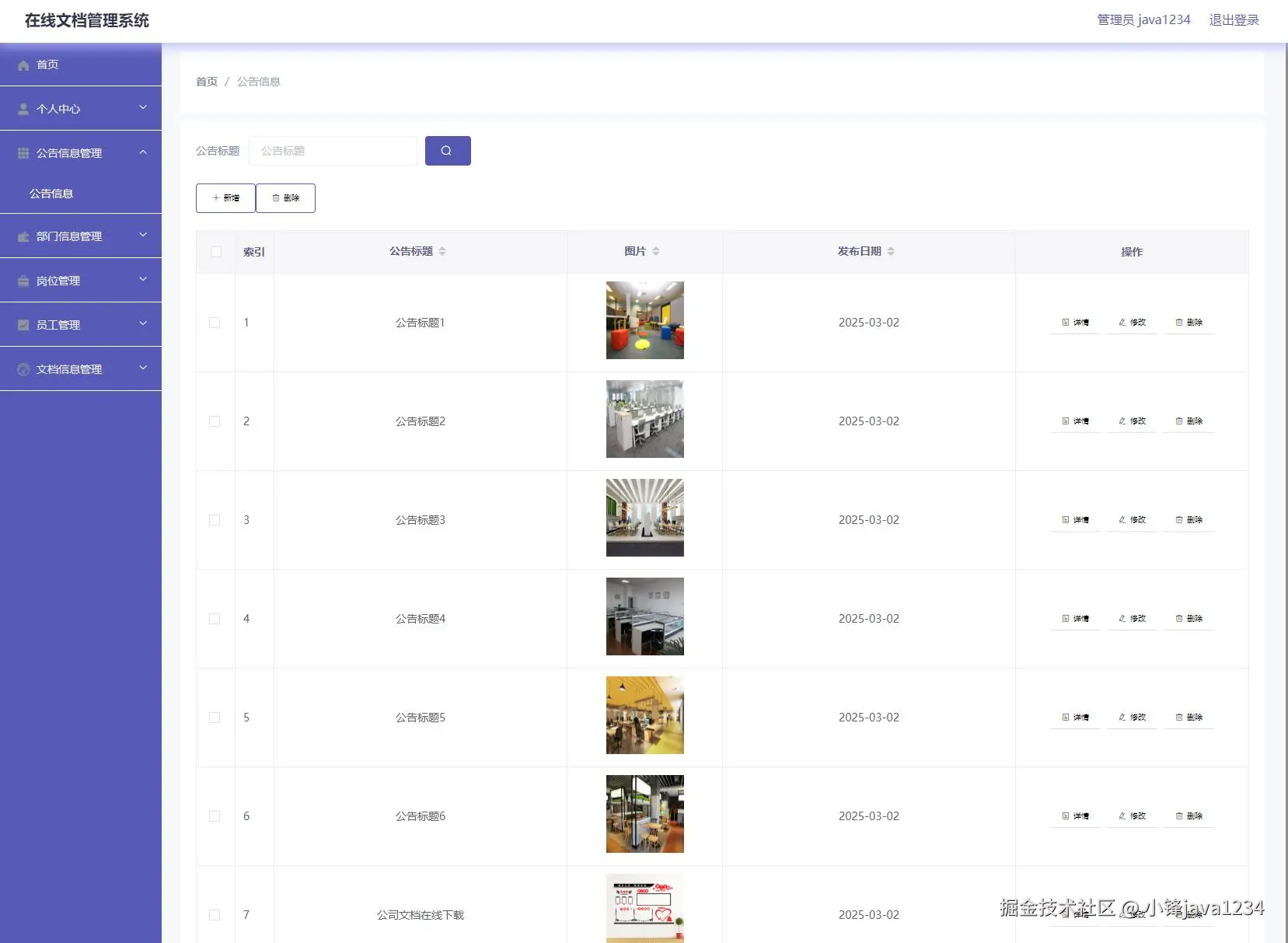Check the box for row 公告标题6
Viewport: 1288px width, 943px height.
coord(215,816)
